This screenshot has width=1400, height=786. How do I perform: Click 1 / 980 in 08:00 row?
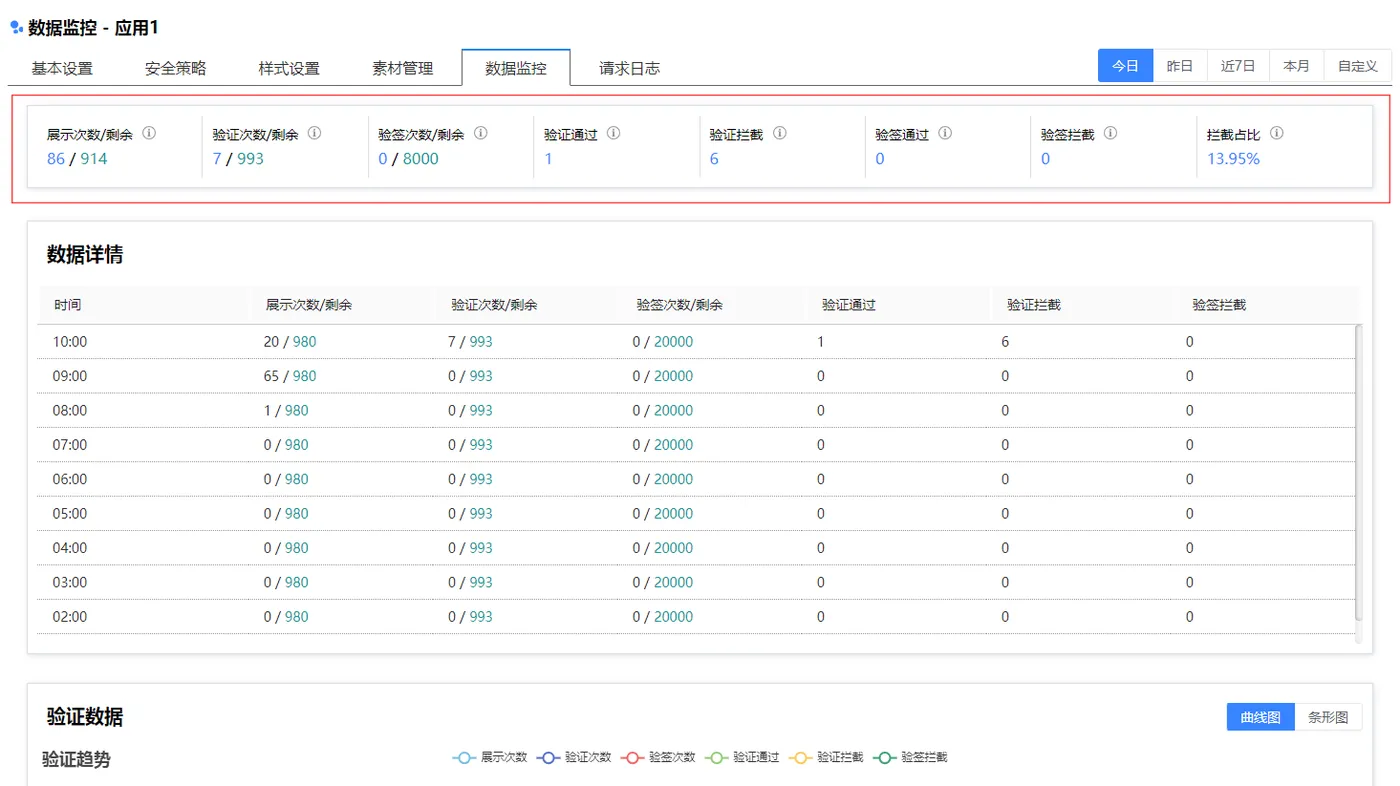coord(286,410)
